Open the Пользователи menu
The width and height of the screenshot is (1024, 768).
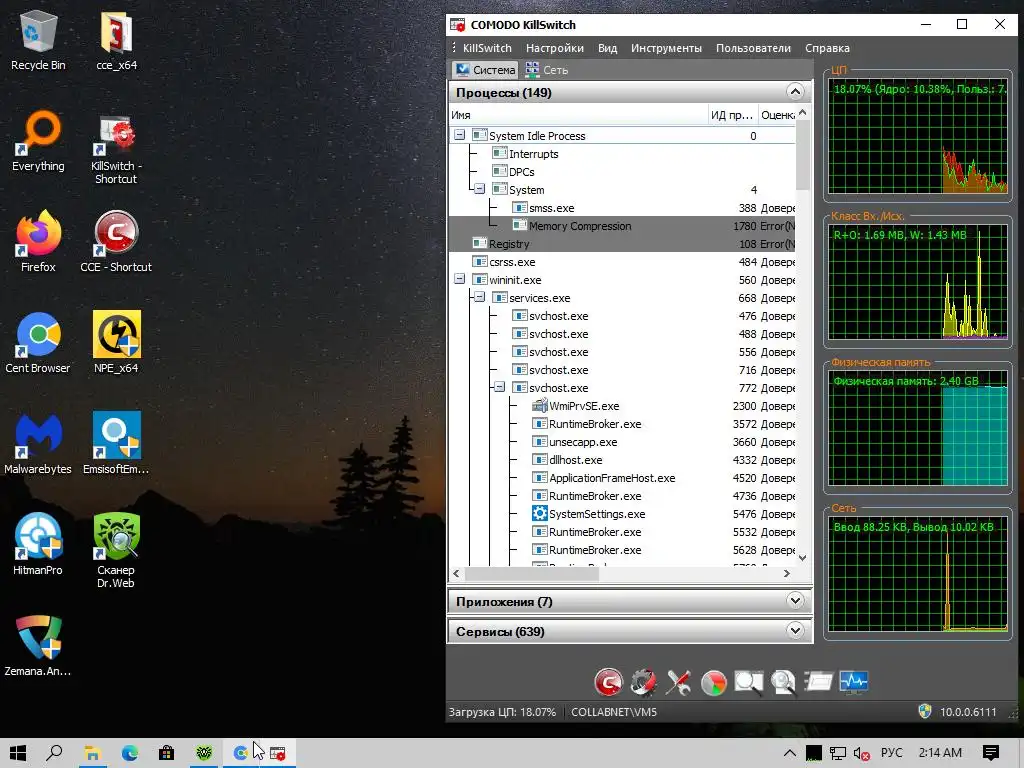tap(753, 48)
